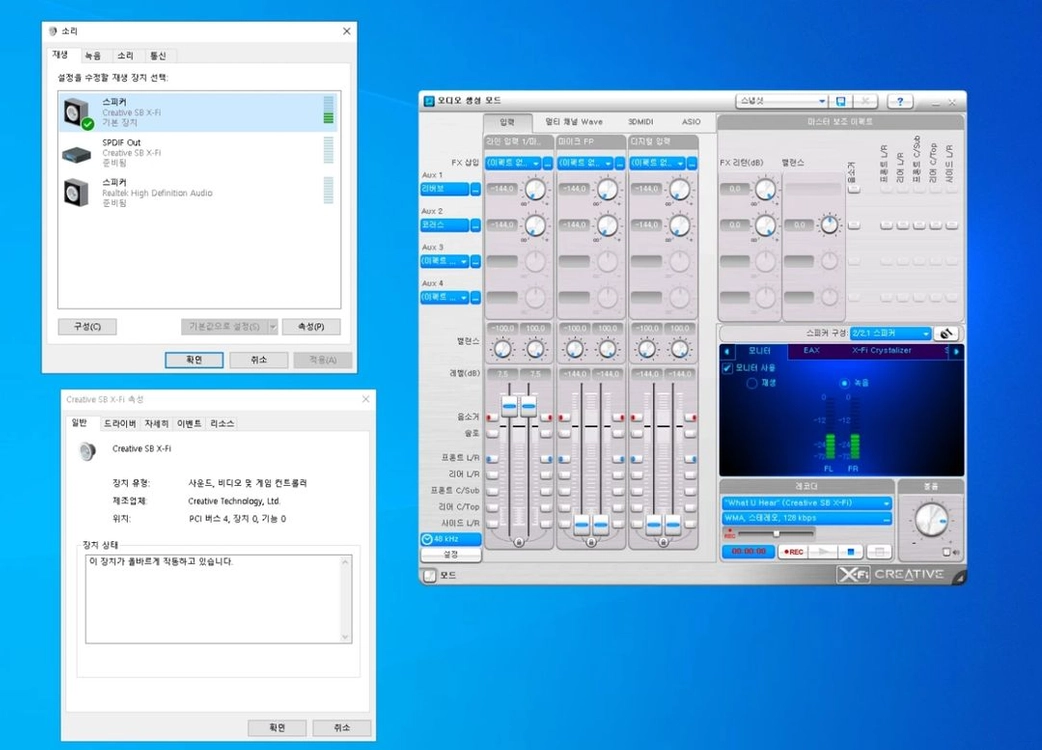
Task: Switch to the EAX tab in the effects panel
Action: pyautogui.click(x=811, y=351)
